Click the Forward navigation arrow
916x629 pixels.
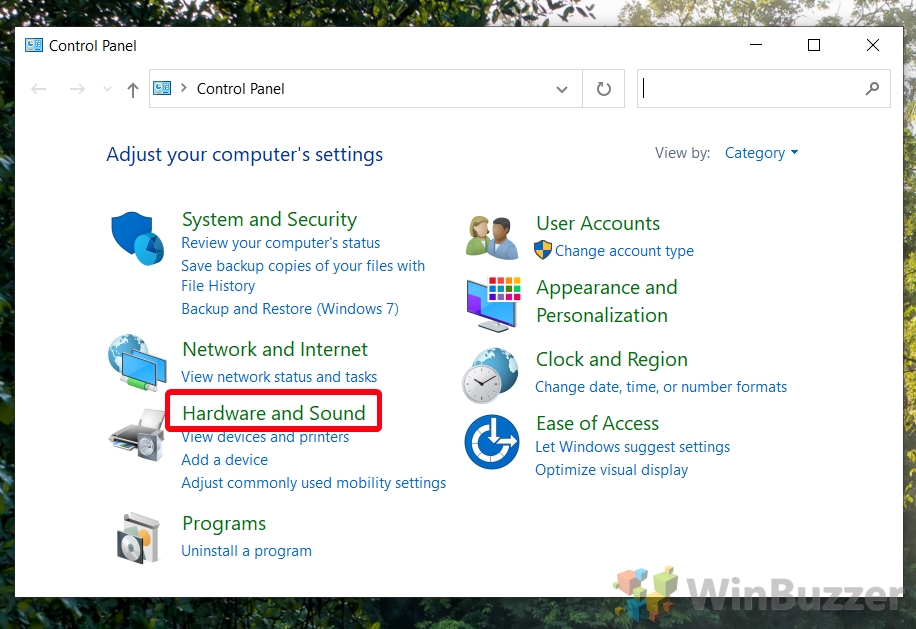77,89
